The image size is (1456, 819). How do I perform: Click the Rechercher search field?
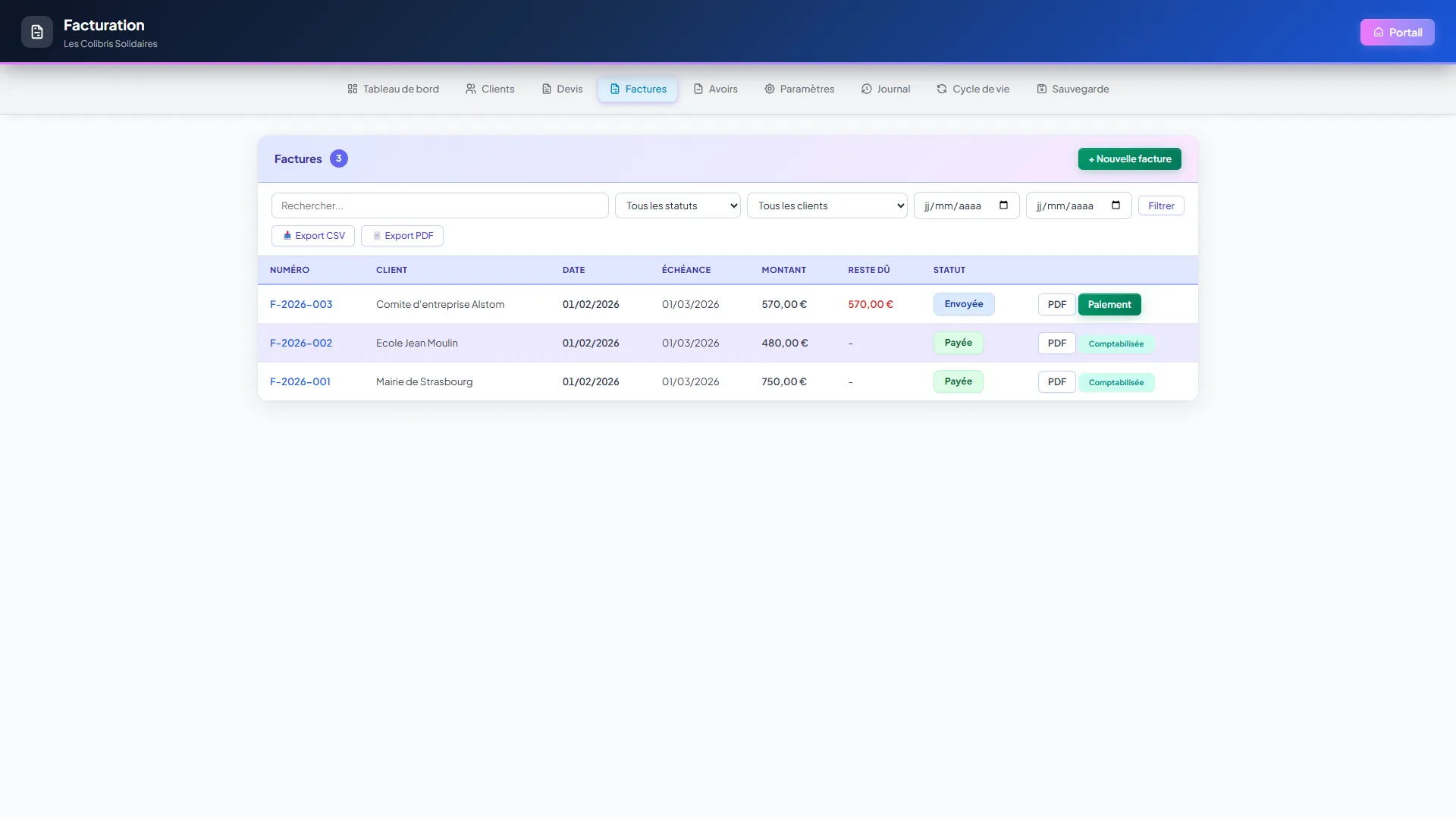click(x=440, y=206)
